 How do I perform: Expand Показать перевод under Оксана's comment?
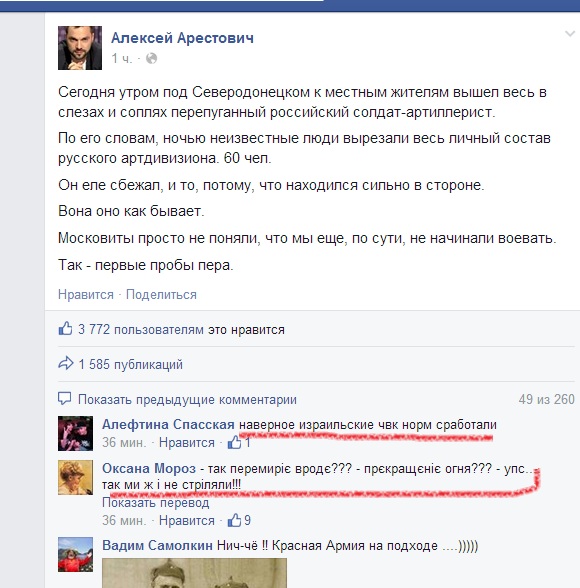click(x=156, y=502)
